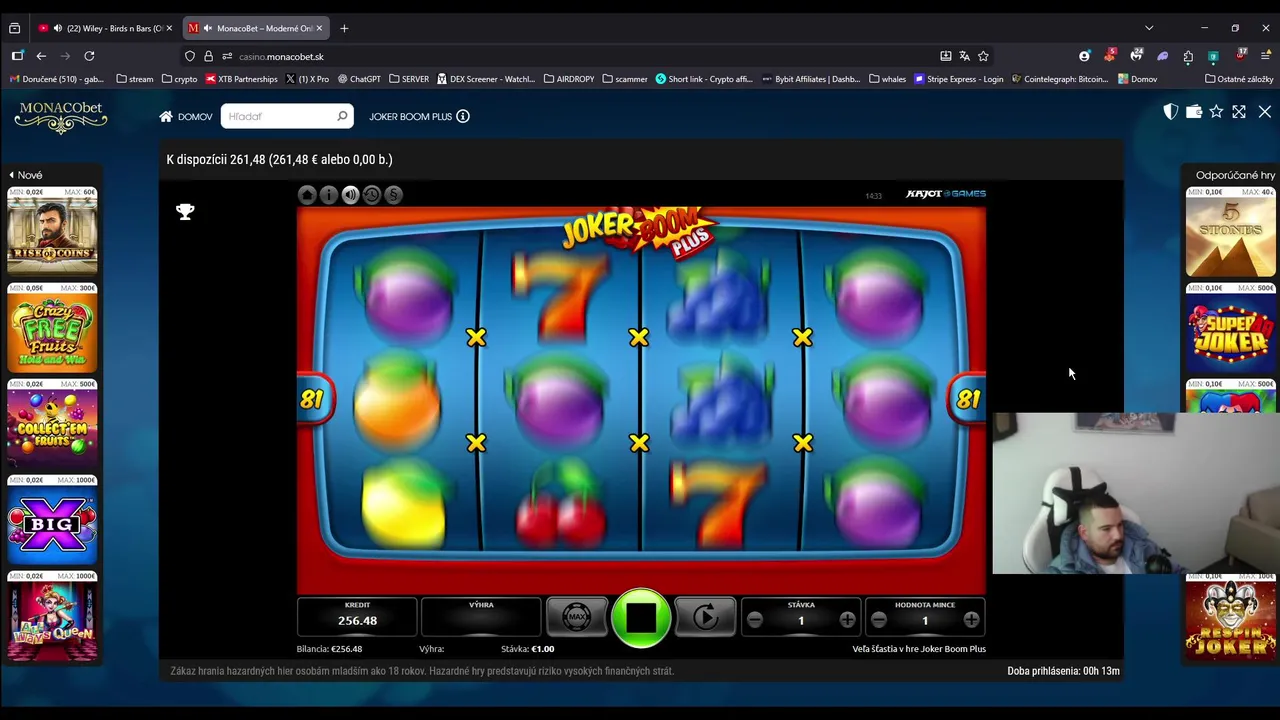Open a new browser tab
Image resolution: width=1280 pixels, height=720 pixels.
[344, 28]
